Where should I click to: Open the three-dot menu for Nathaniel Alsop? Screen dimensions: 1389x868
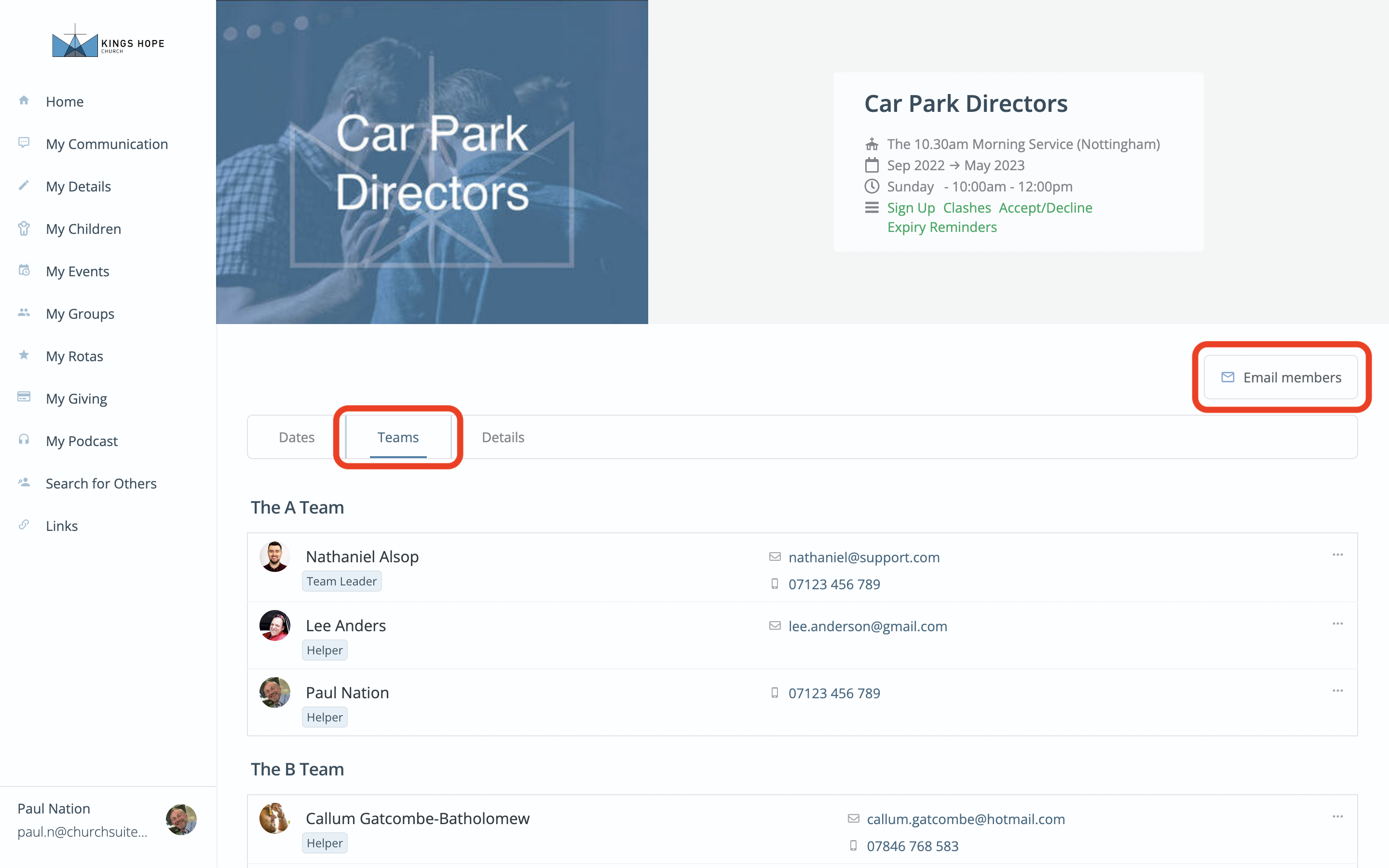1337,555
